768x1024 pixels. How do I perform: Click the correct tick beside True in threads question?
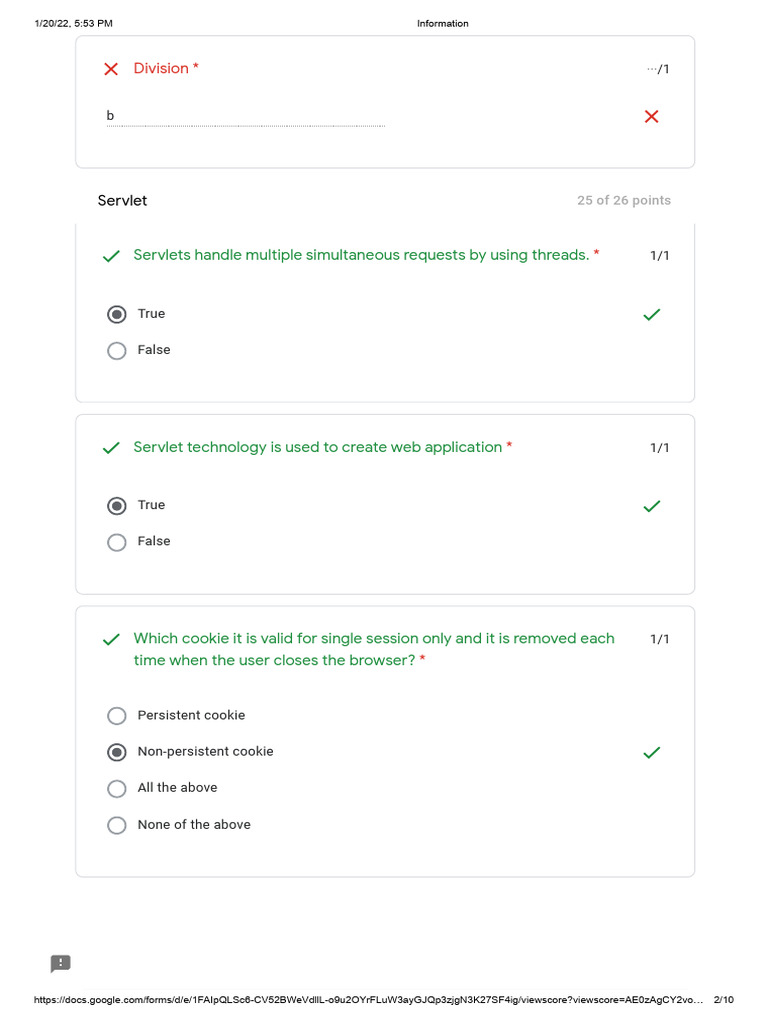click(651, 314)
